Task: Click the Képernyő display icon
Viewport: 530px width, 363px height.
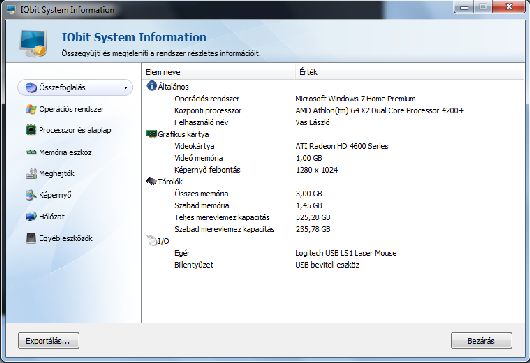Action: click(31, 195)
